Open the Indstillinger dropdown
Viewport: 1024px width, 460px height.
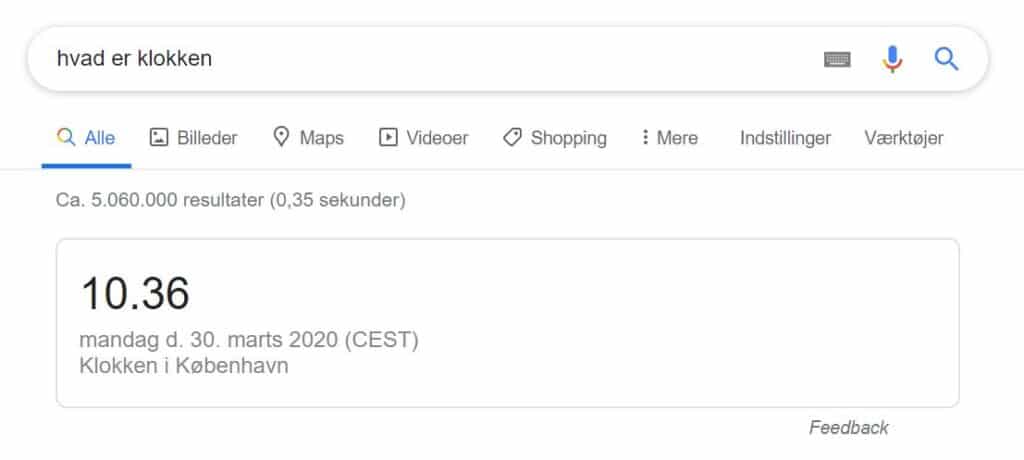coord(785,138)
